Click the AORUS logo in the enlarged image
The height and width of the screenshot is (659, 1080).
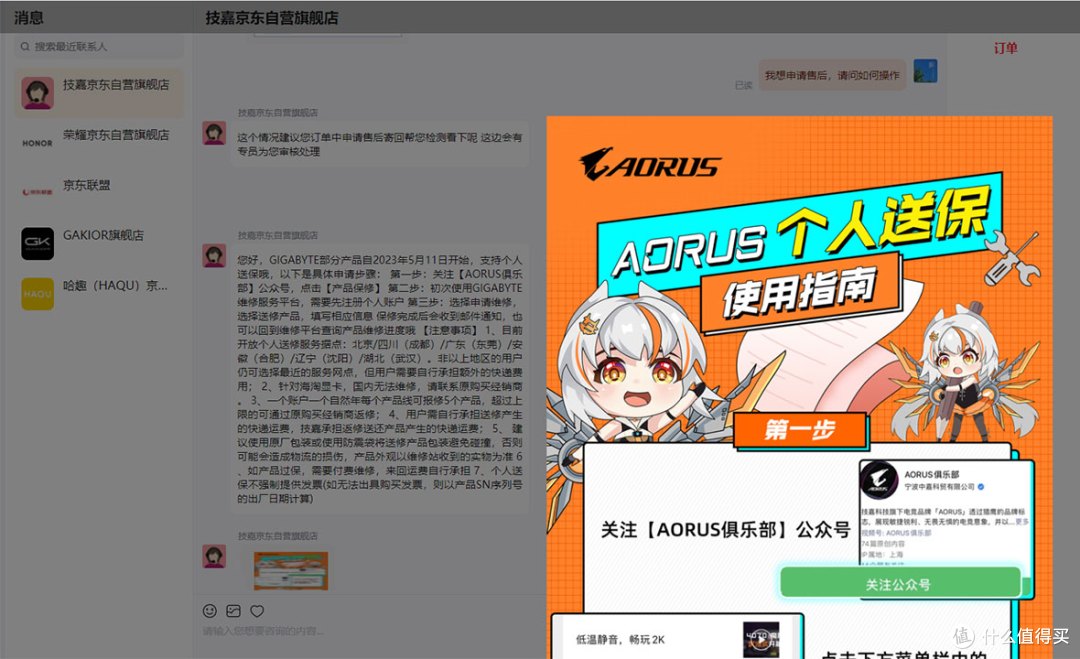point(650,165)
